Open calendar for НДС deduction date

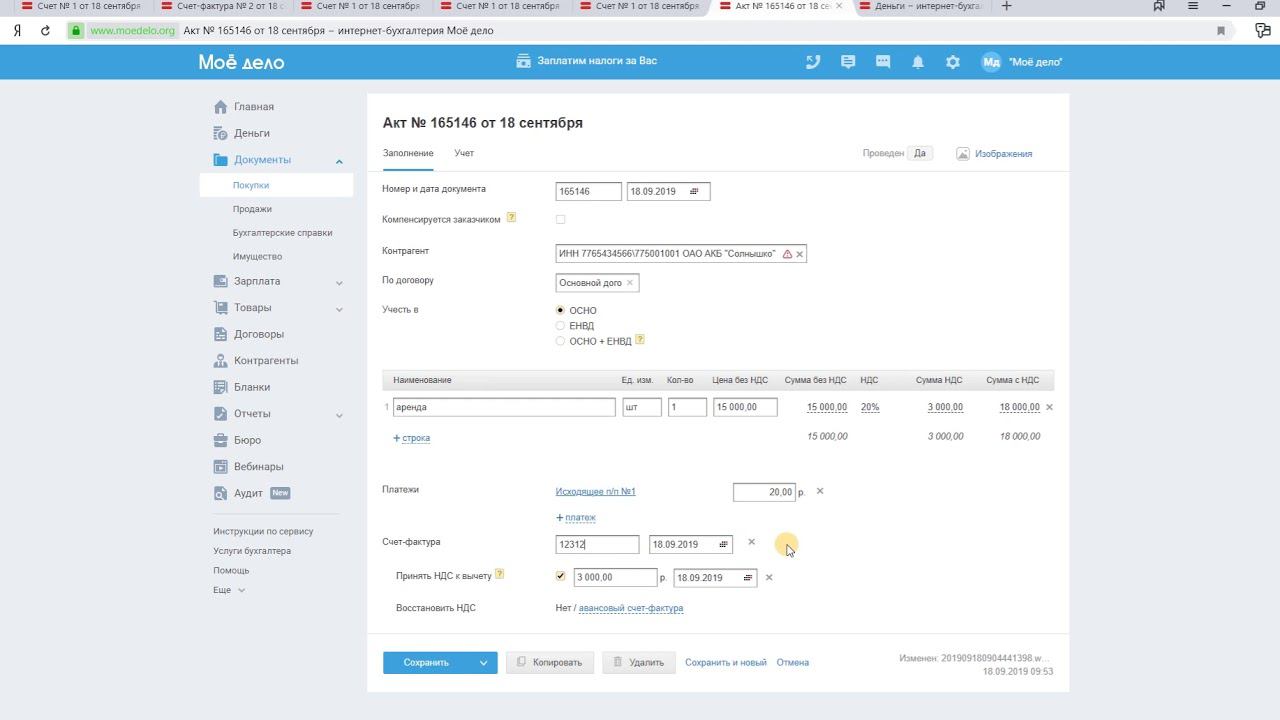(747, 578)
